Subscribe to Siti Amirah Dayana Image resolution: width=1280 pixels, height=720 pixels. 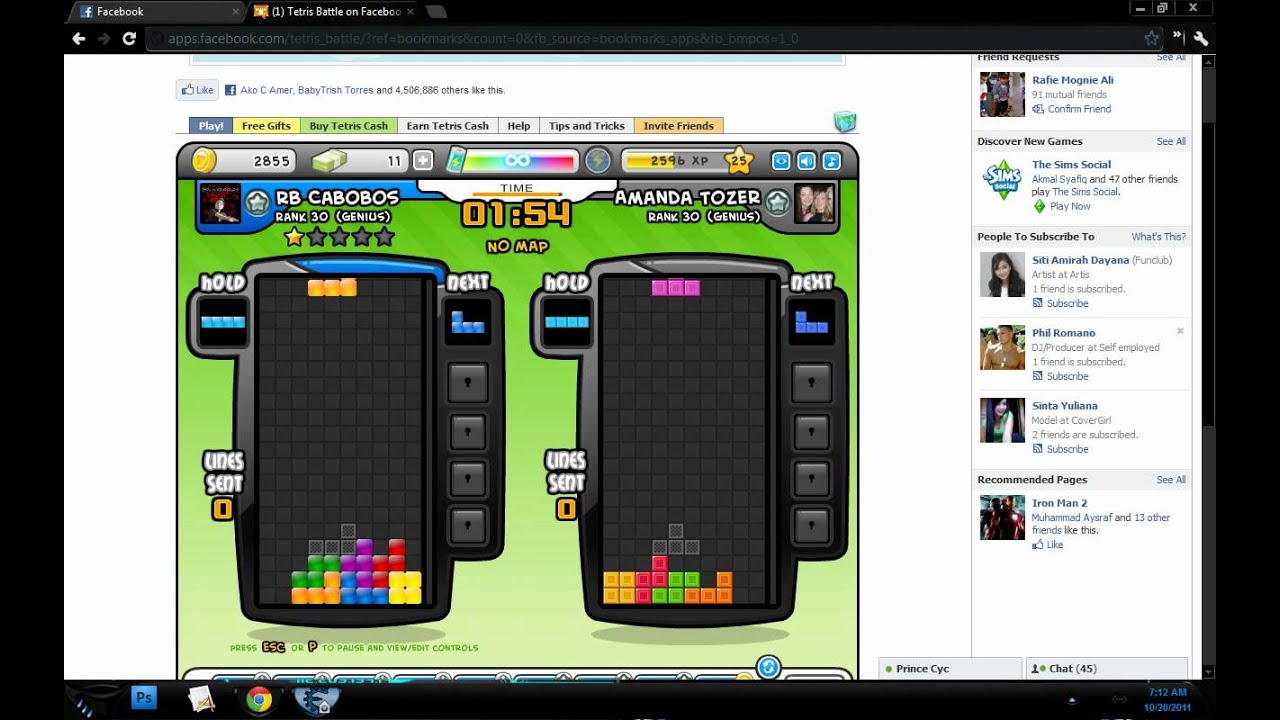point(1067,303)
